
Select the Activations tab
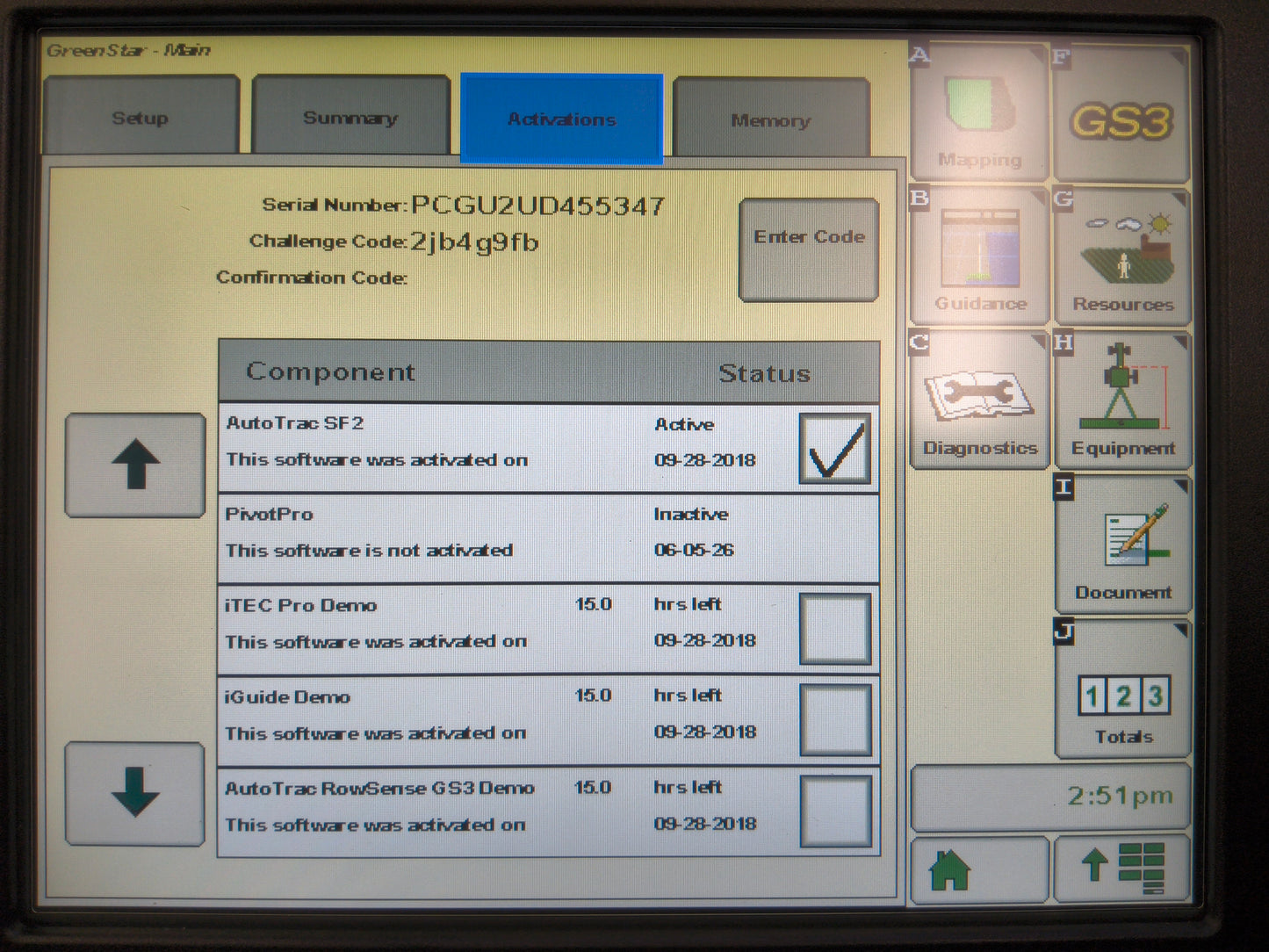pos(562,119)
